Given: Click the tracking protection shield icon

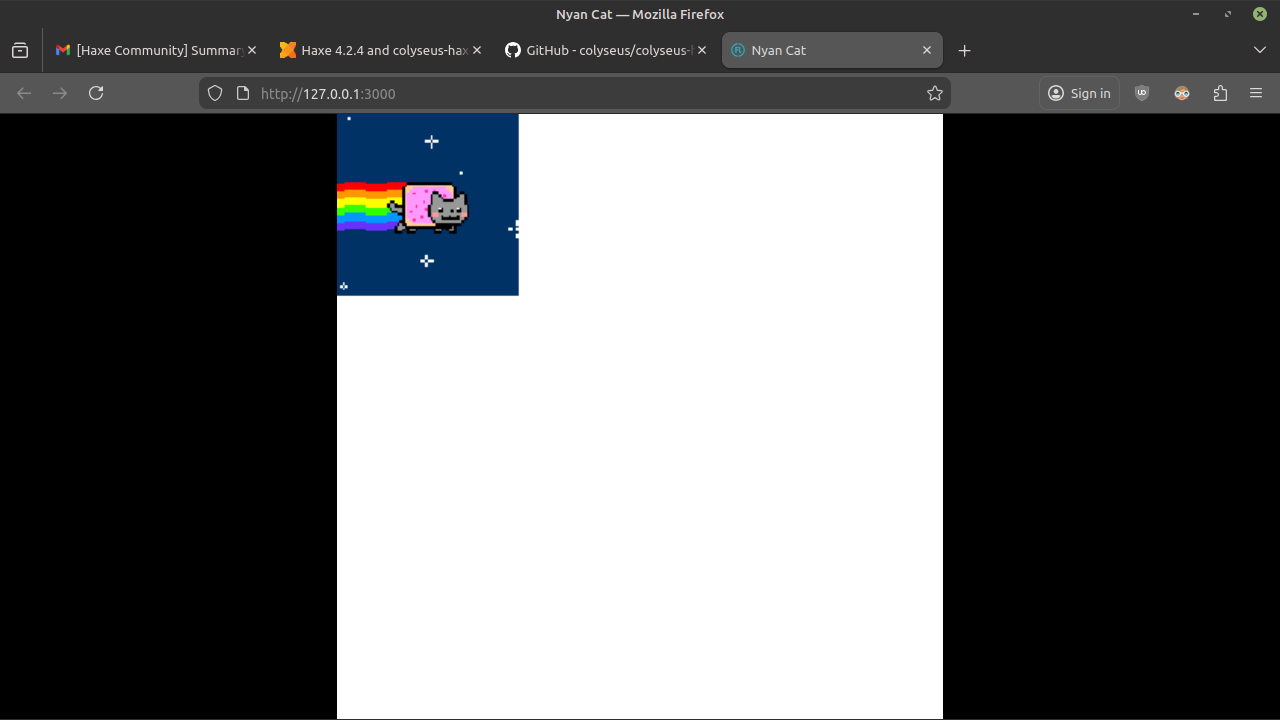Looking at the screenshot, I should tap(214, 93).
